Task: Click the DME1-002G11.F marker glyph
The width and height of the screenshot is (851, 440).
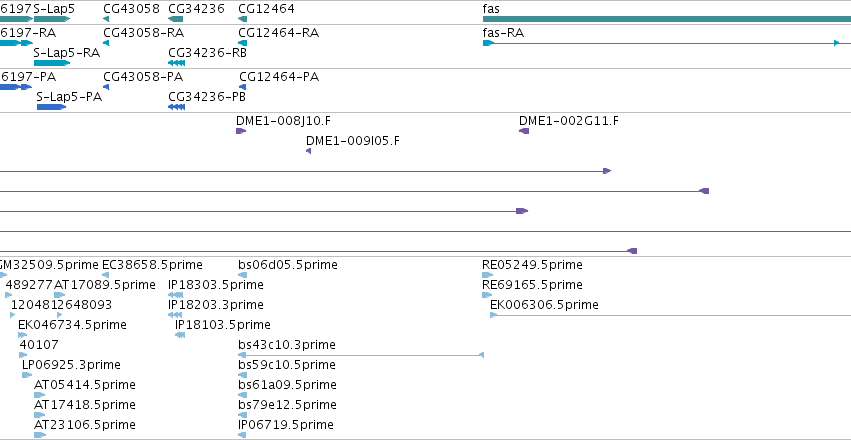Action: point(524,131)
